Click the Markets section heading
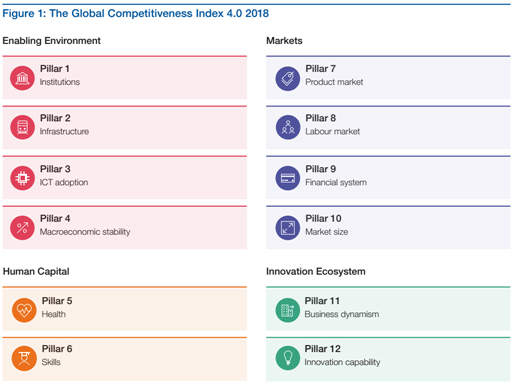 click(284, 41)
